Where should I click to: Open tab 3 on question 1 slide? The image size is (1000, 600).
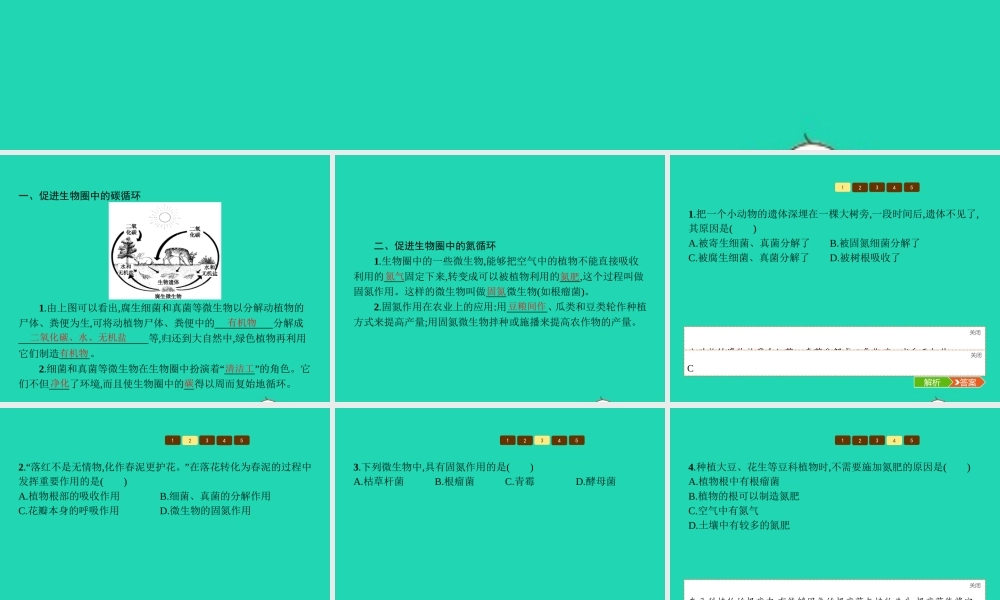(x=876, y=187)
